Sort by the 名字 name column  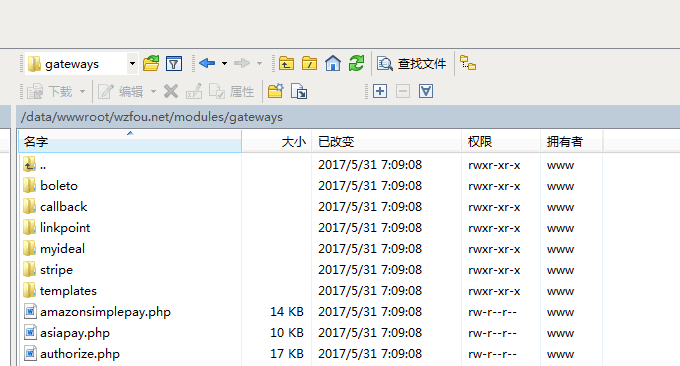click(130, 142)
